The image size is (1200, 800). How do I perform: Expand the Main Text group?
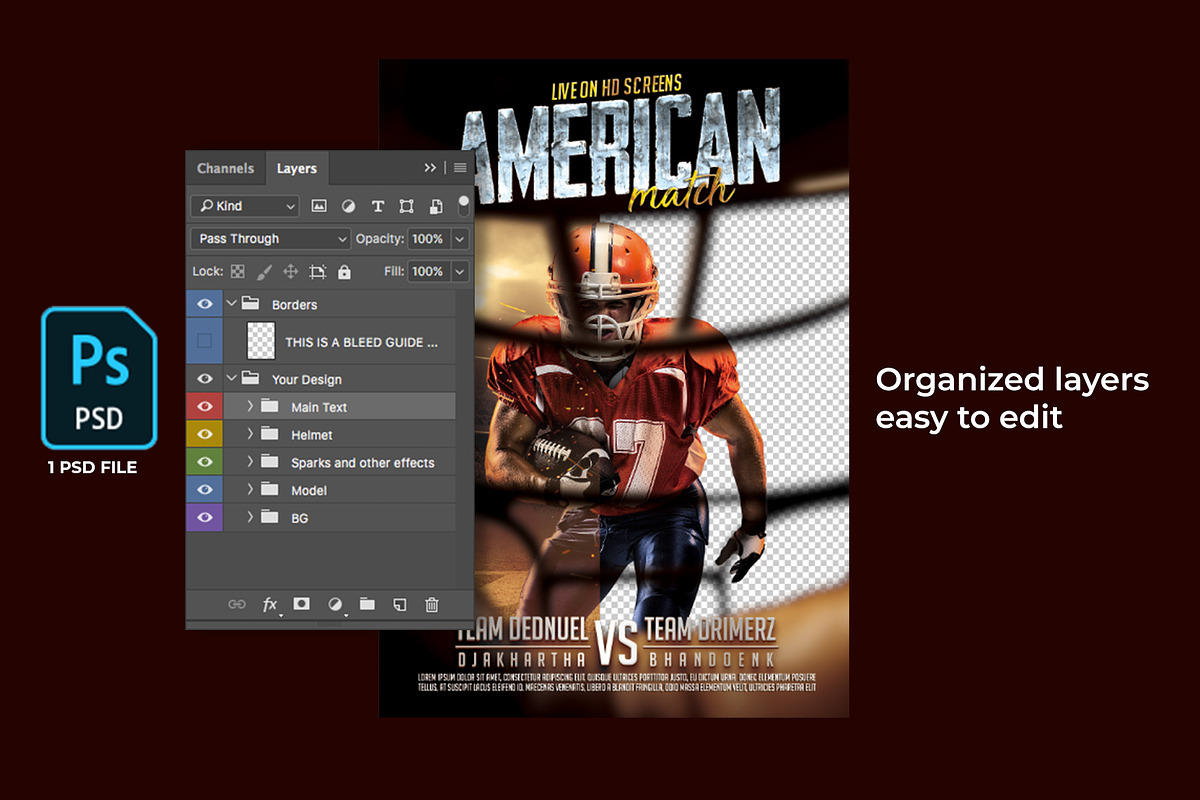click(250, 407)
